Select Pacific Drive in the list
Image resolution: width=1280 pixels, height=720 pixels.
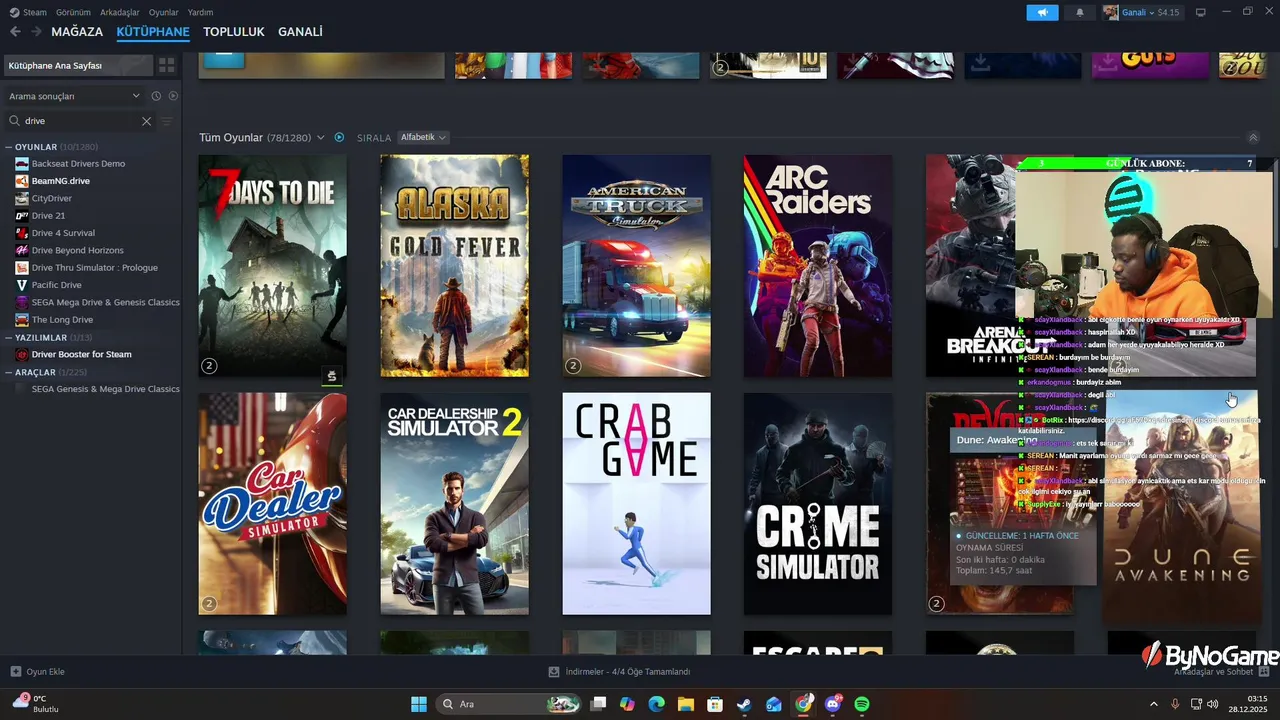[56, 285]
